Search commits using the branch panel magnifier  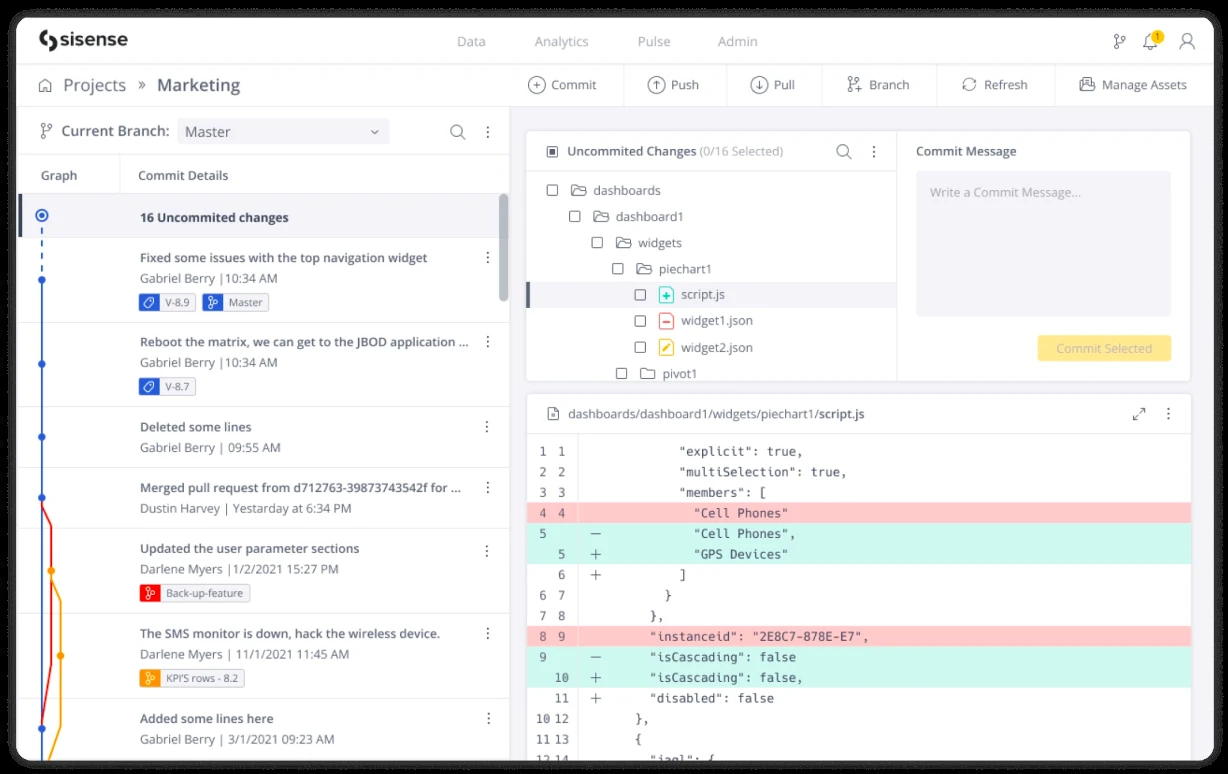(457, 132)
